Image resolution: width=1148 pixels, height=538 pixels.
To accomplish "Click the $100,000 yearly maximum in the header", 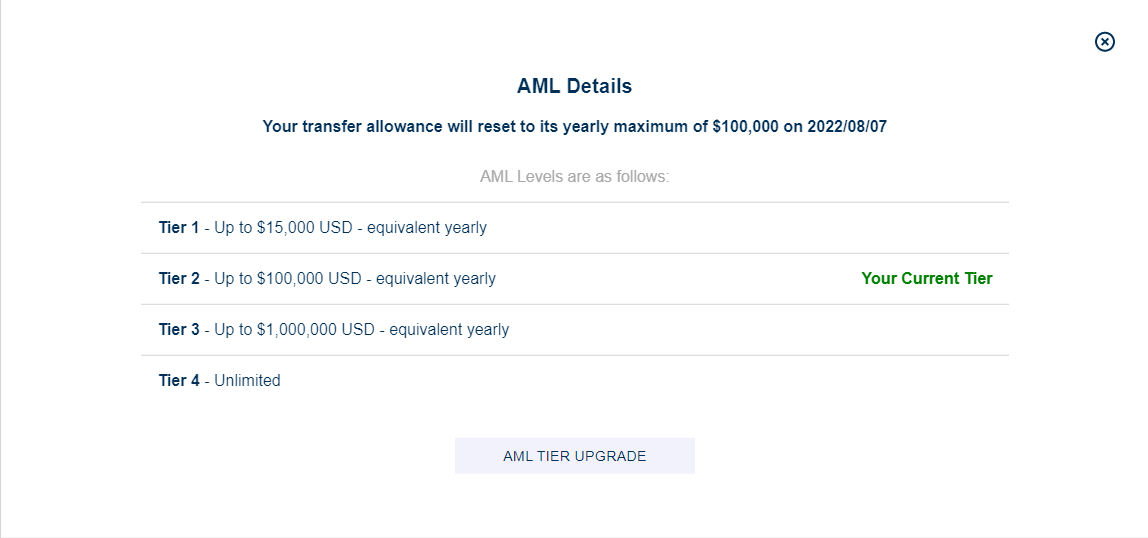I will pyautogui.click(x=745, y=127).
